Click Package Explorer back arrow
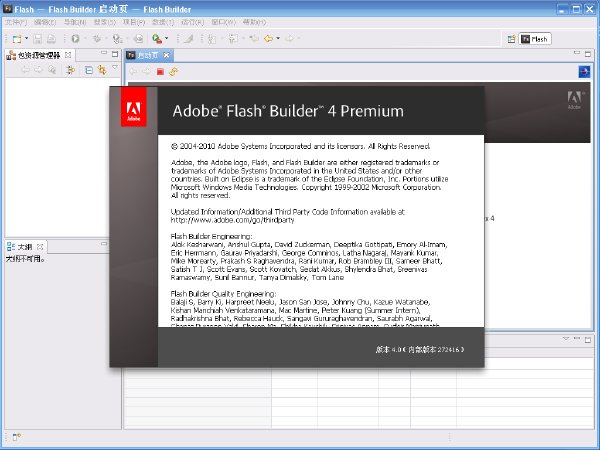Viewport: 600px width, 450px height. click(25, 70)
